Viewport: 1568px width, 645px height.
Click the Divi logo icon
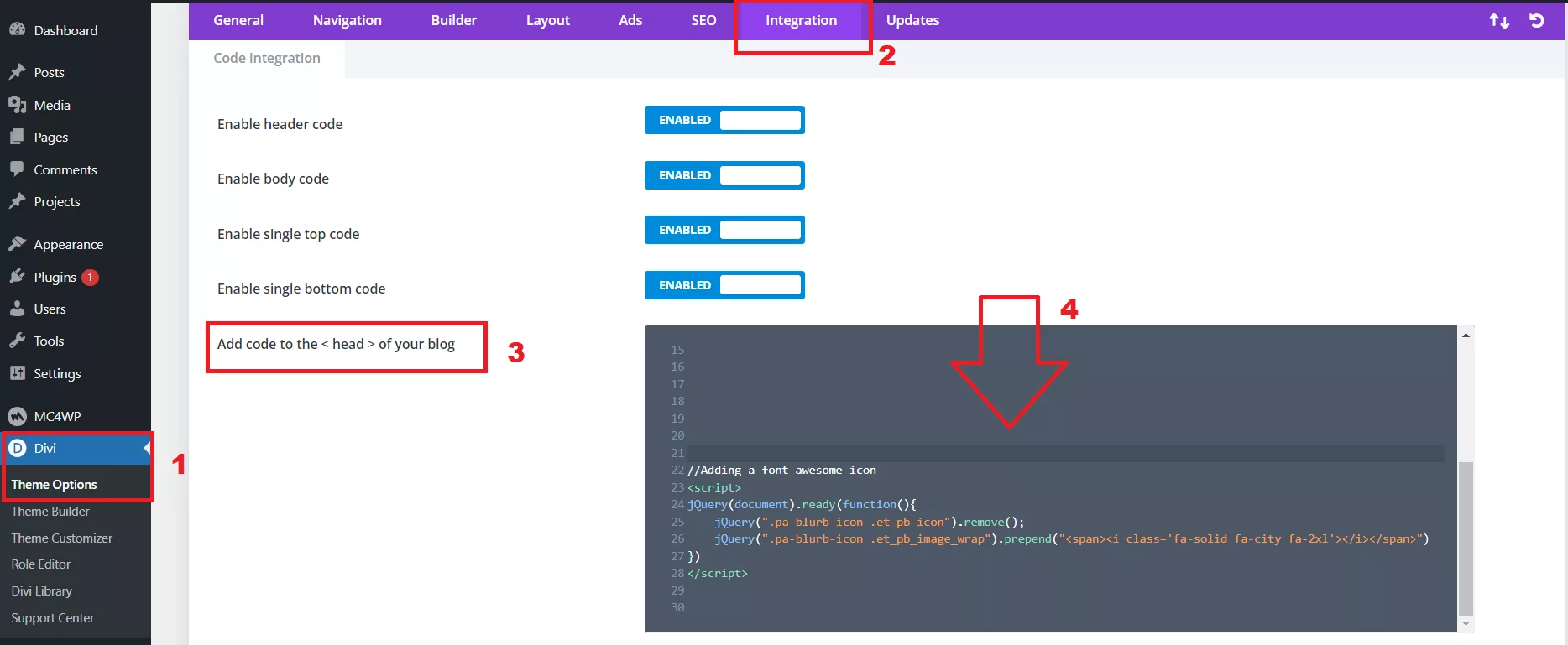(17, 448)
